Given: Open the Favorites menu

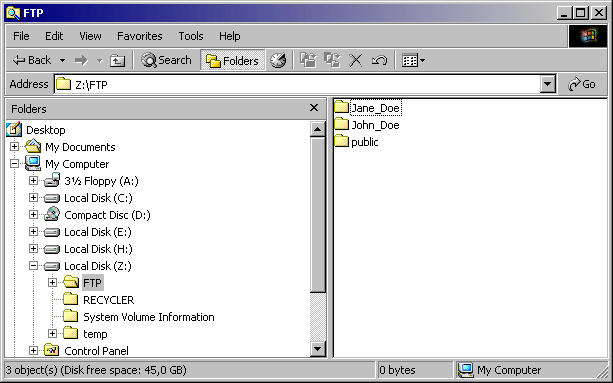Looking at the screenshot, I should pos(140,36).
